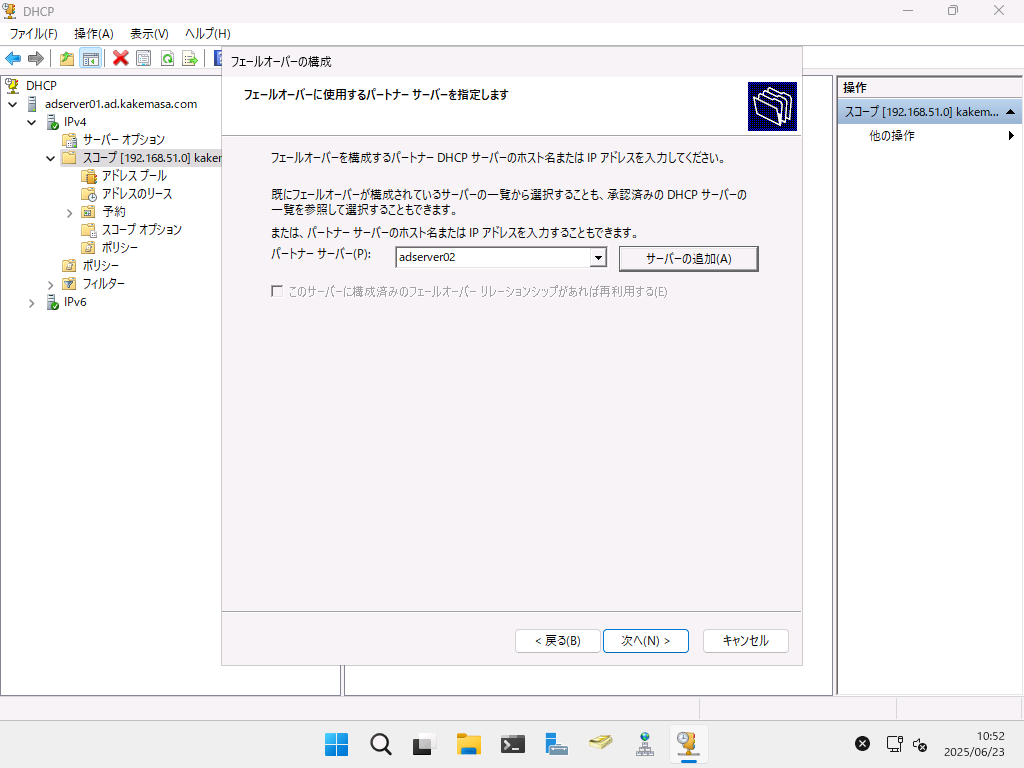Click the black X tray icon

point(863,743)
